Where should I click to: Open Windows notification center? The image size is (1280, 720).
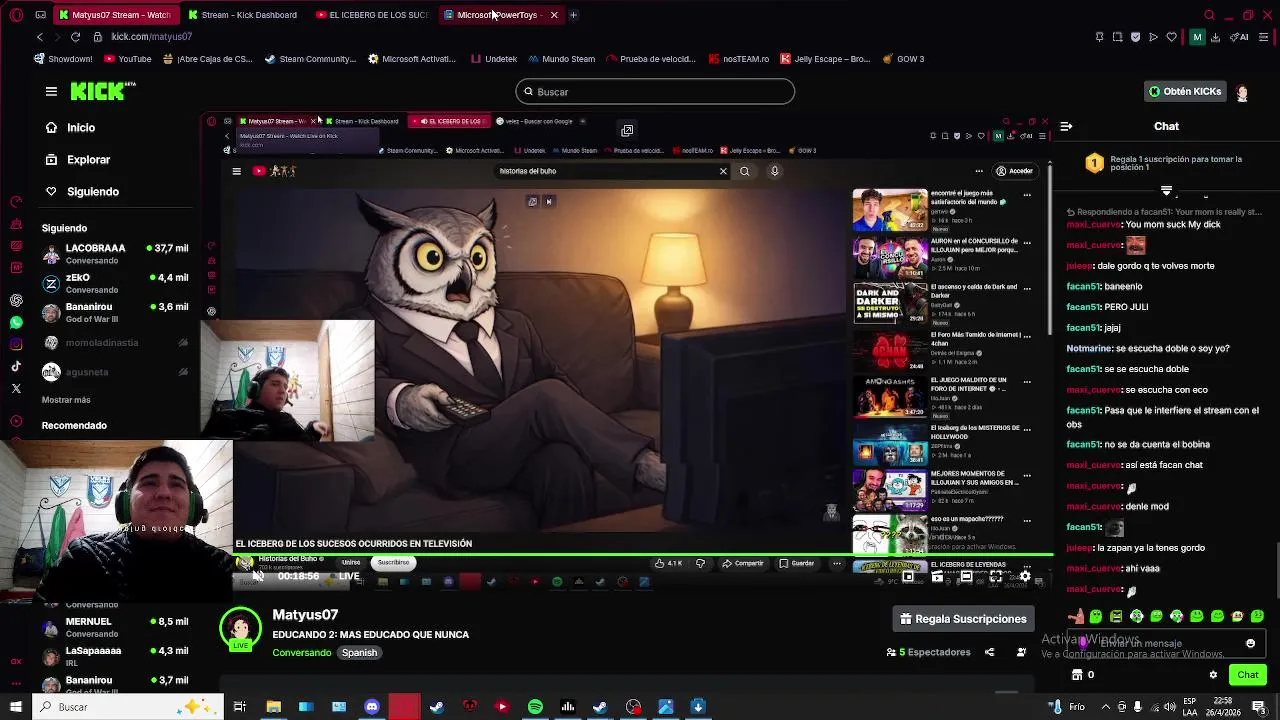pos(1259,707)
